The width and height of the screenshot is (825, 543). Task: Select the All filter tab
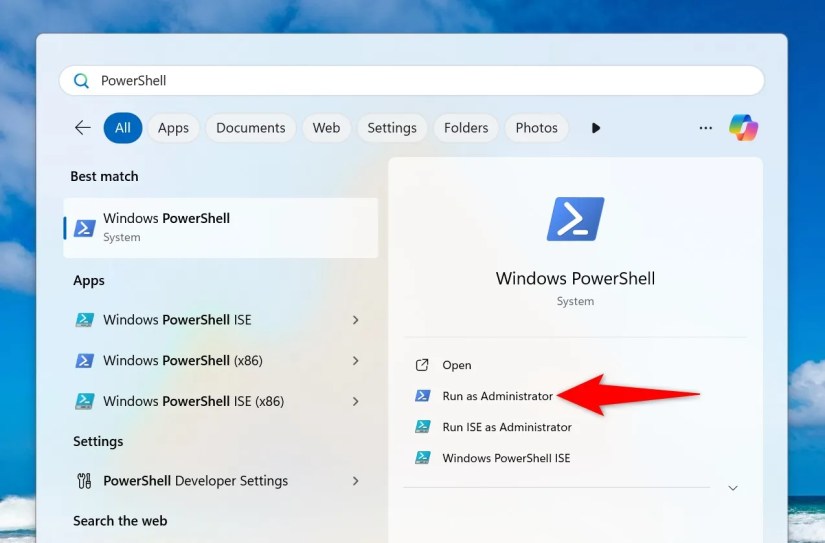123,128
